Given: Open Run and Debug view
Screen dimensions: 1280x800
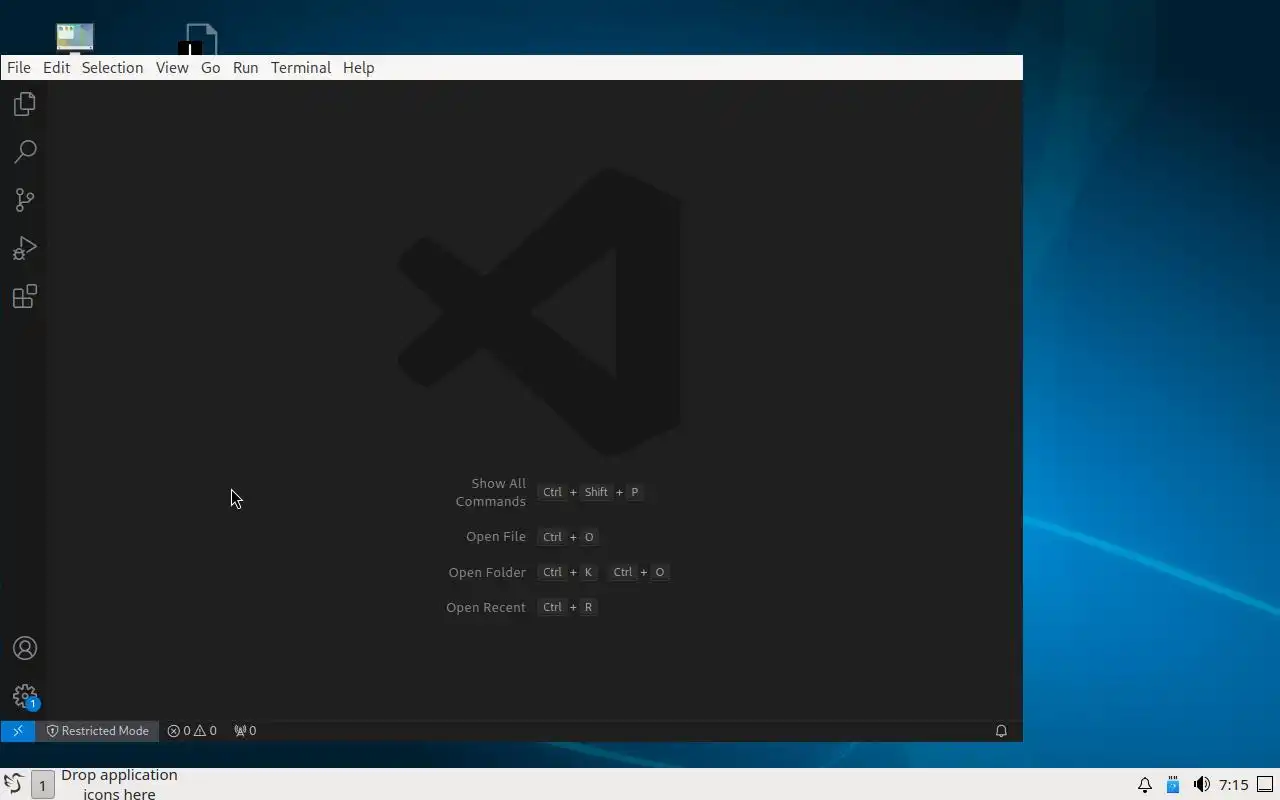Looking at the screenshot, I should (25, 248).
